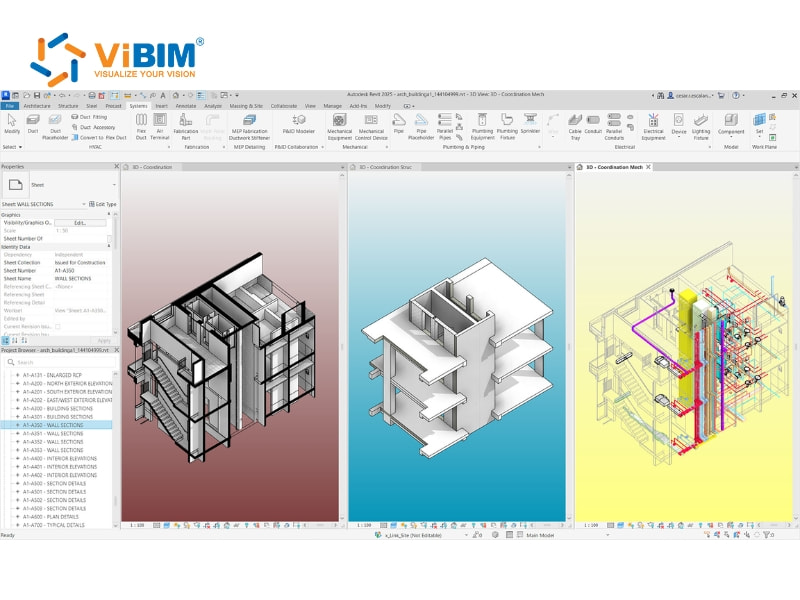
Task: Activate the Air Terminal tool
Action: tap(160, 126)
